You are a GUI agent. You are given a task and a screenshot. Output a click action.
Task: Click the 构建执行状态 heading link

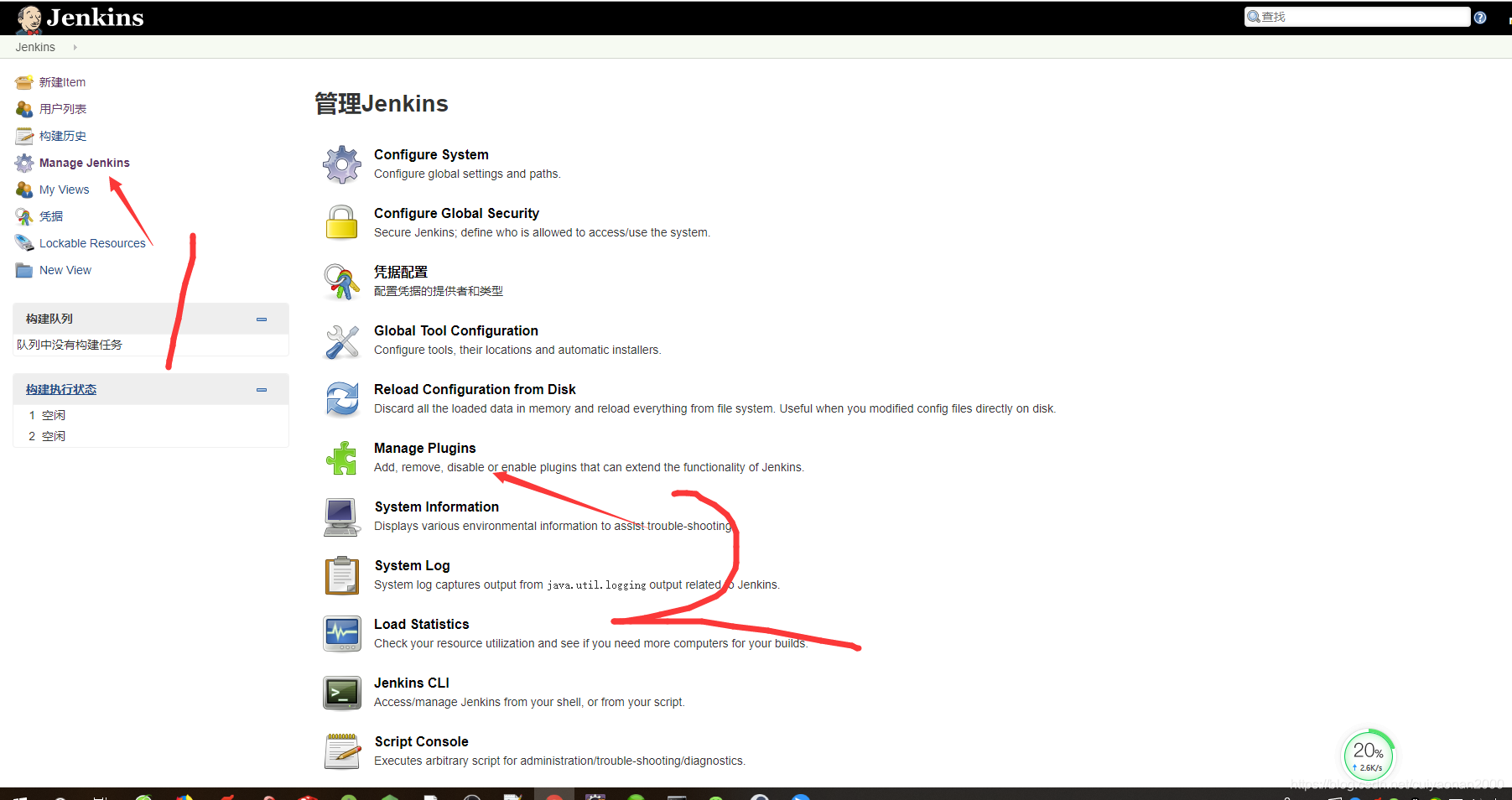coord(61,389)
